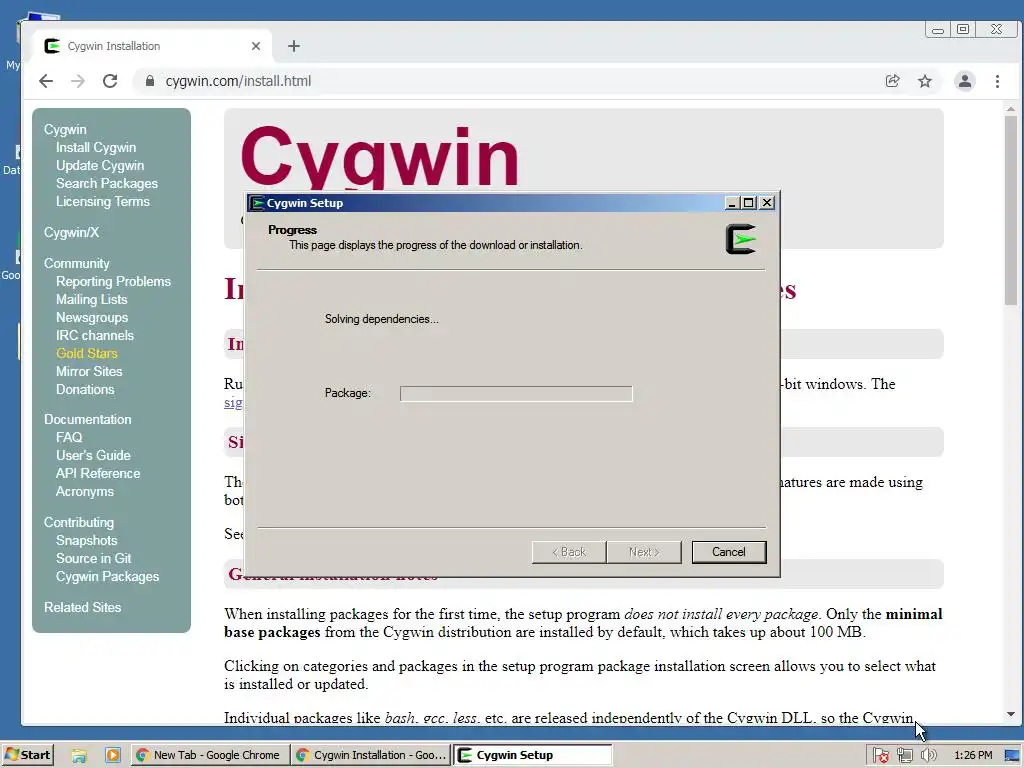The width and height of the screenshot is (1024, 768).
Task: Click the disabled Next button
Action: pos(644,552)
